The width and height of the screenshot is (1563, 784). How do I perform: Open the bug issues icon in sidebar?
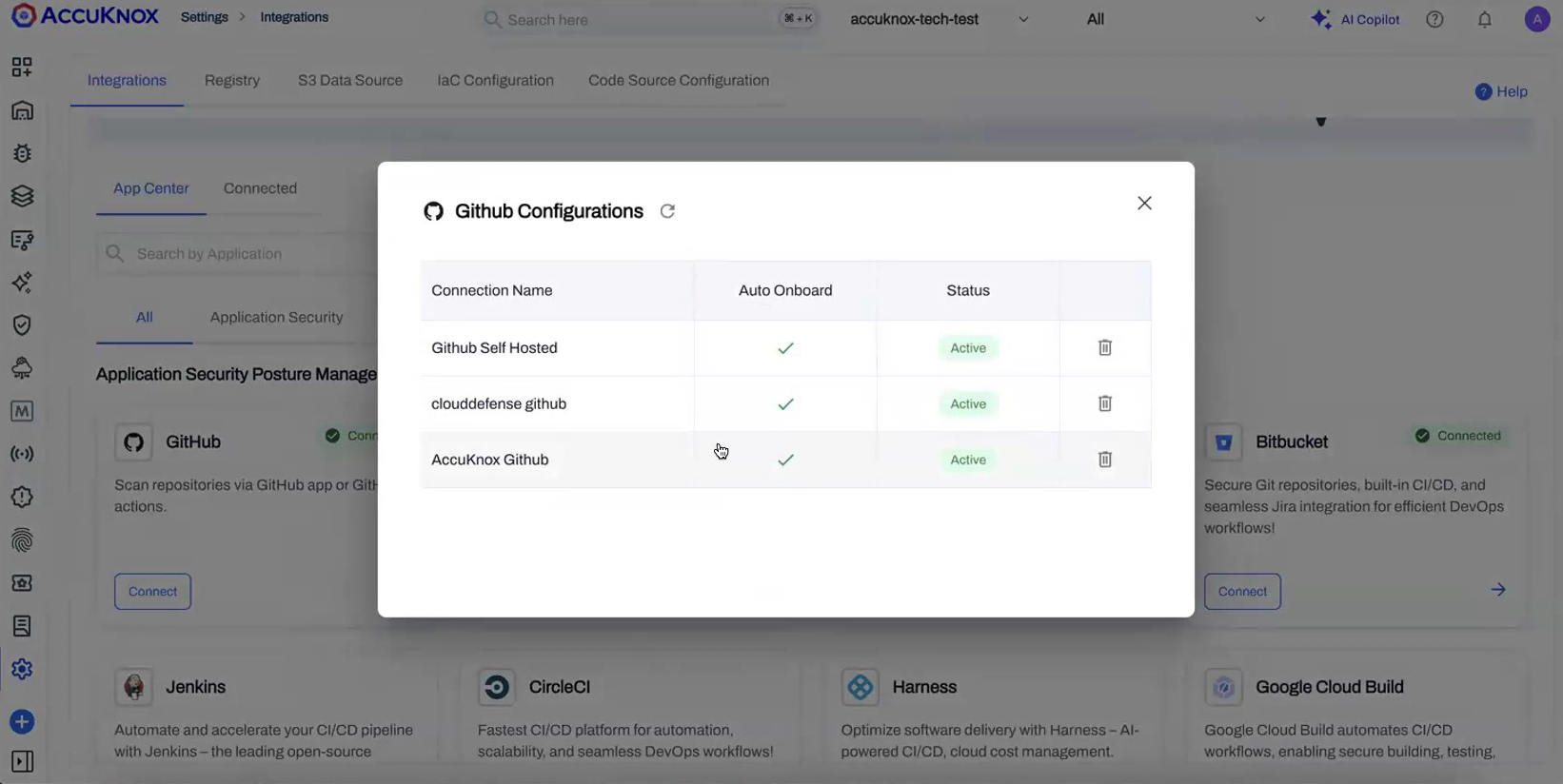pyautogui.click(x=22, y=153)
